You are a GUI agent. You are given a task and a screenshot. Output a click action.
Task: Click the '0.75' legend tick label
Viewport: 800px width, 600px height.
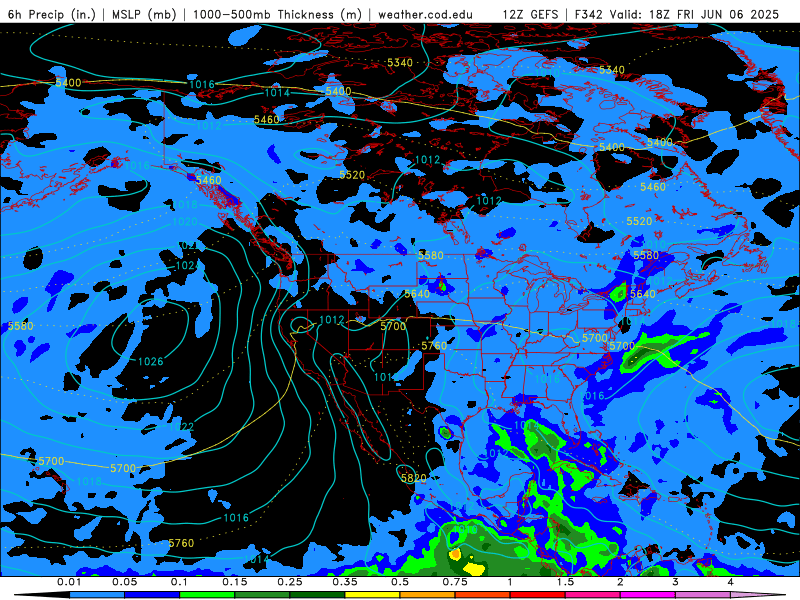(455, 582)
